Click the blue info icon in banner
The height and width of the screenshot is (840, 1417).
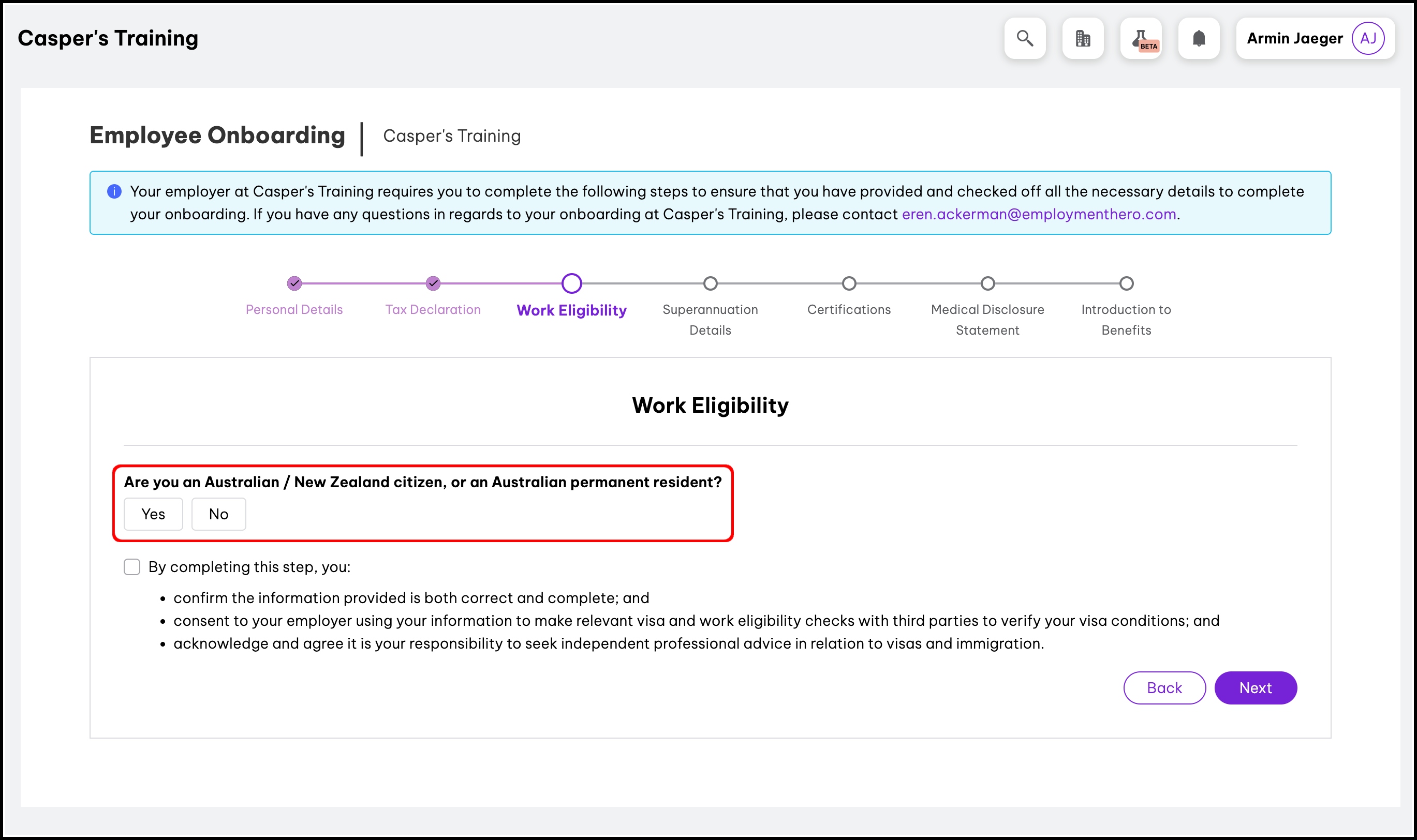(x=114, y=191)
